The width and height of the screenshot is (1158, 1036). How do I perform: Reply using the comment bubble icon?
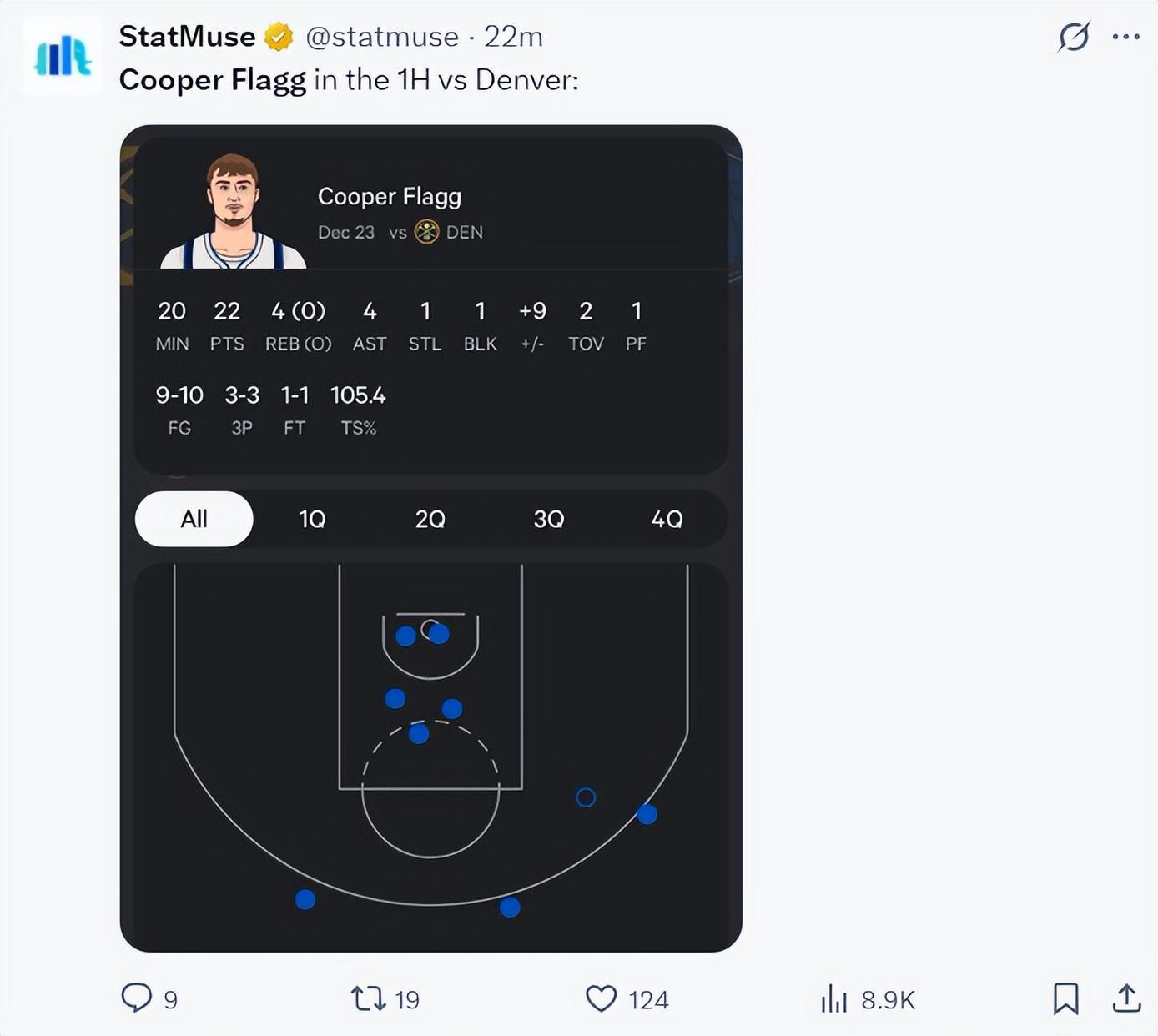coord(136,998)
